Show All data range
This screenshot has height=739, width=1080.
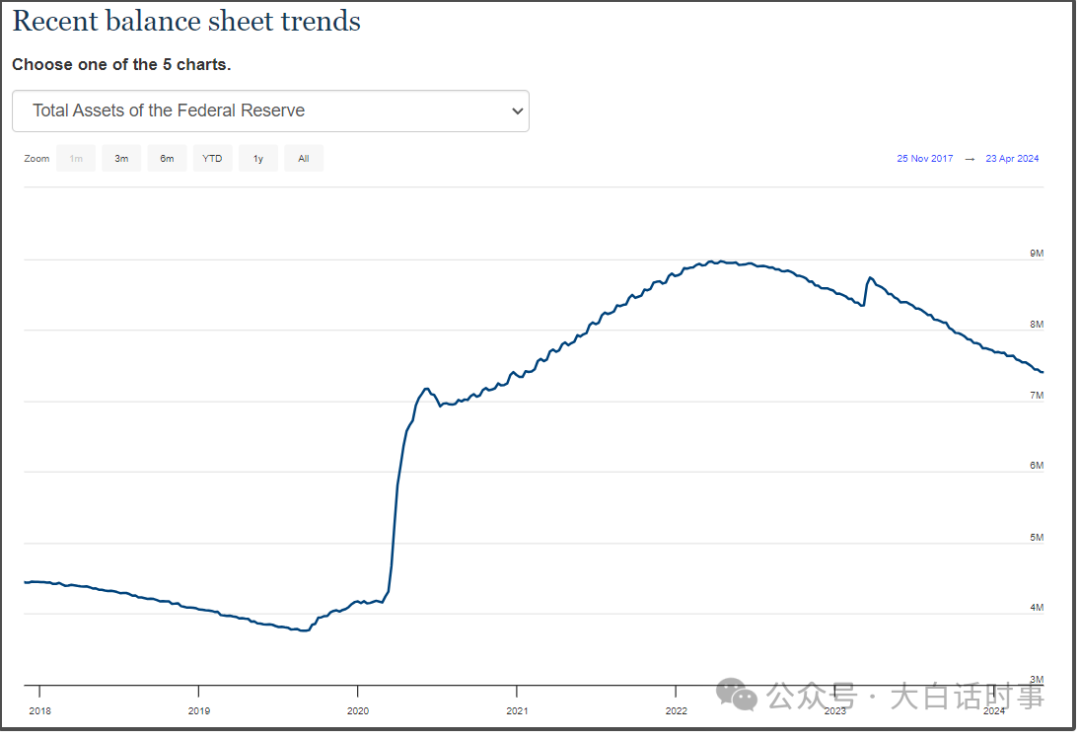point(304,158)
